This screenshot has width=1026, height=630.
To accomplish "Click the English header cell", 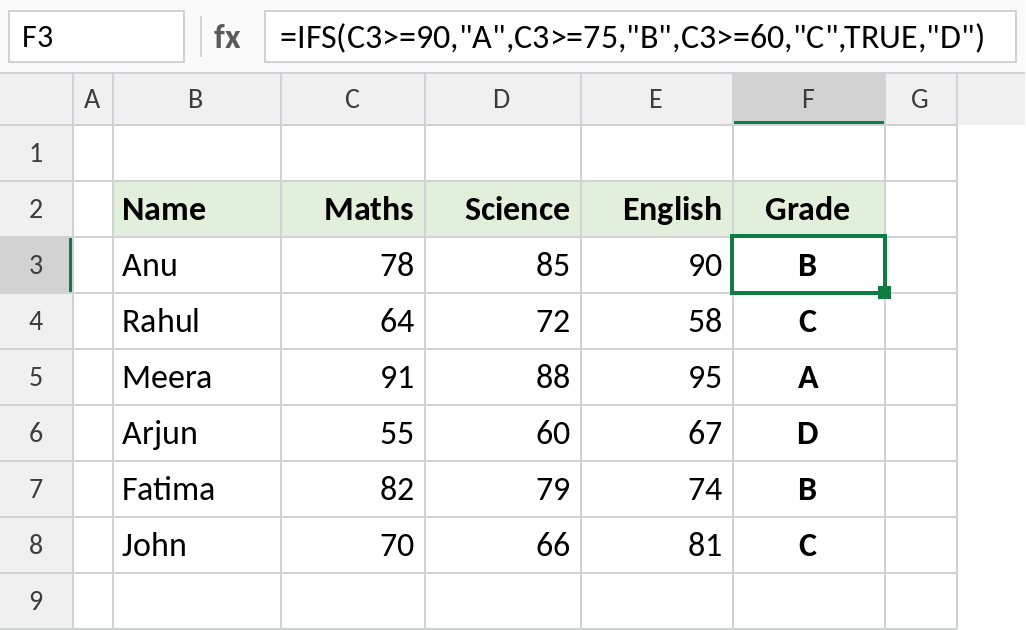I will click(656, 209).
